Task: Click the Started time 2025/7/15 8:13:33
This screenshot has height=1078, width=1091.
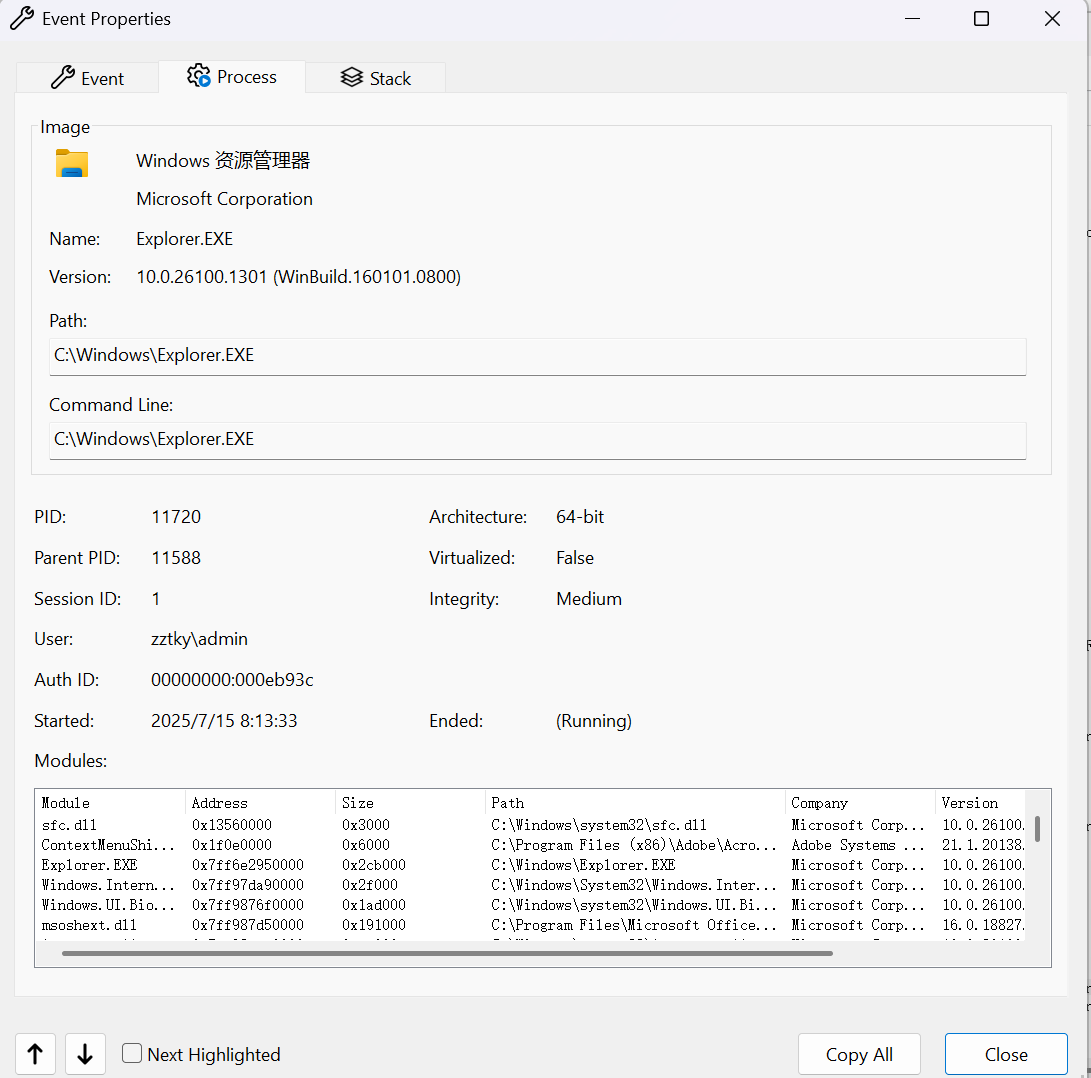Action: [x=224, y=721]
